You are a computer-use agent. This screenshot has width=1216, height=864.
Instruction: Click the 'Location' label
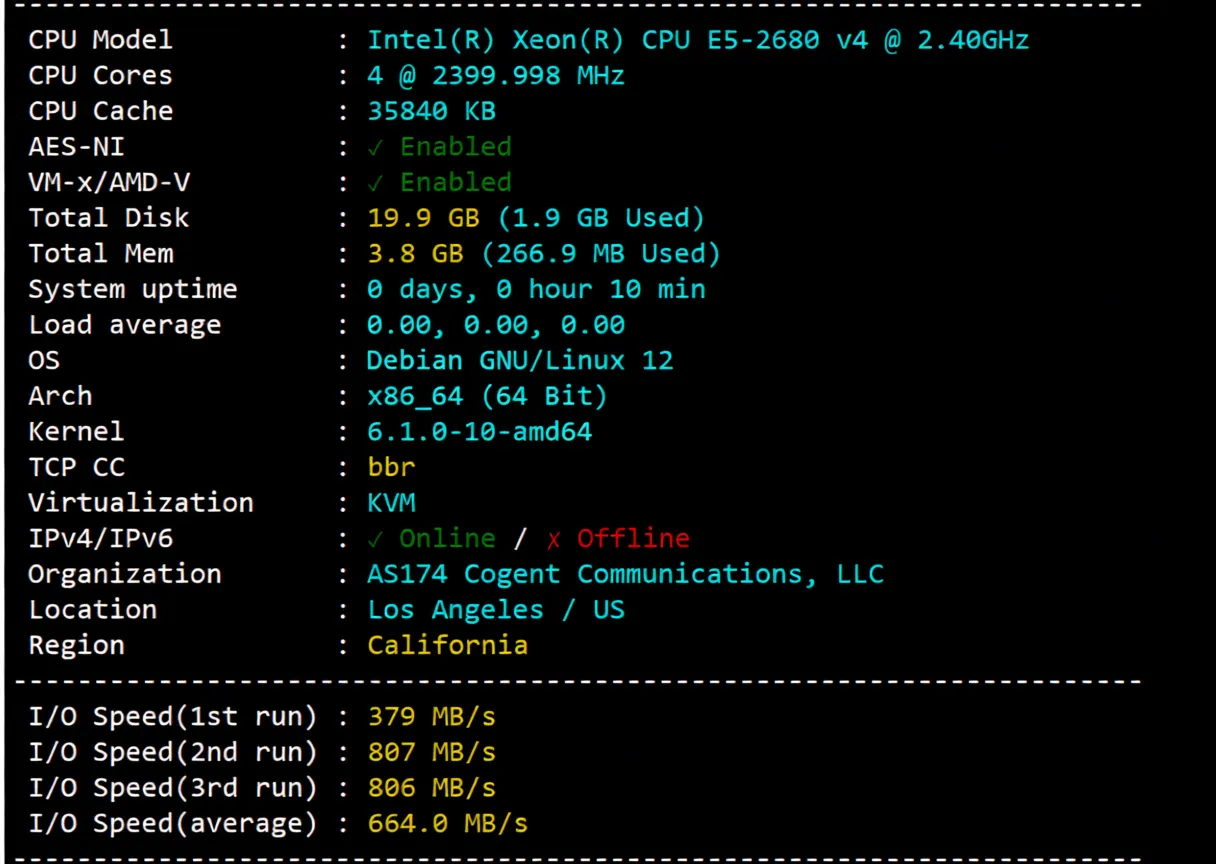tap(92, 610)
